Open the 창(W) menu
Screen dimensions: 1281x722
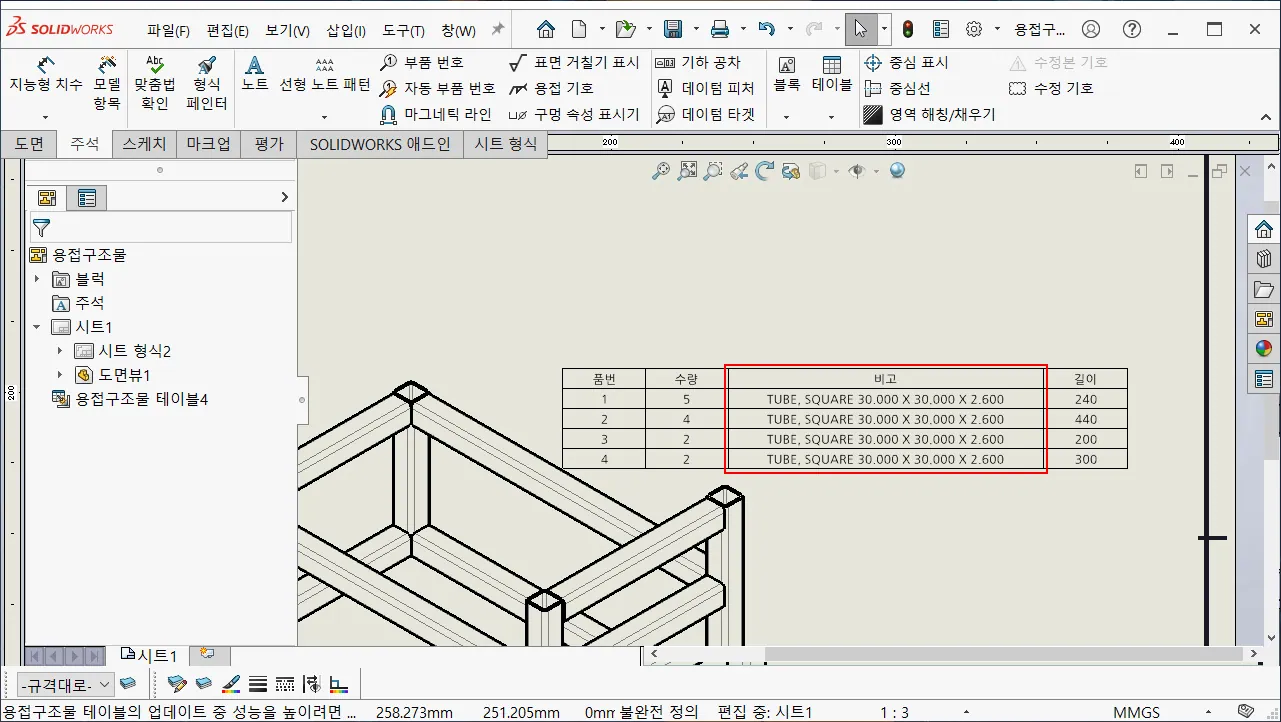tap(458, 30)
